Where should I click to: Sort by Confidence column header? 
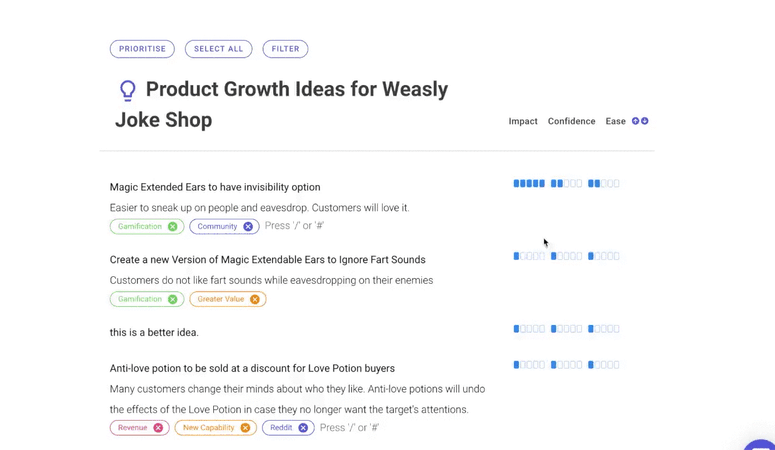click(571, 121)
